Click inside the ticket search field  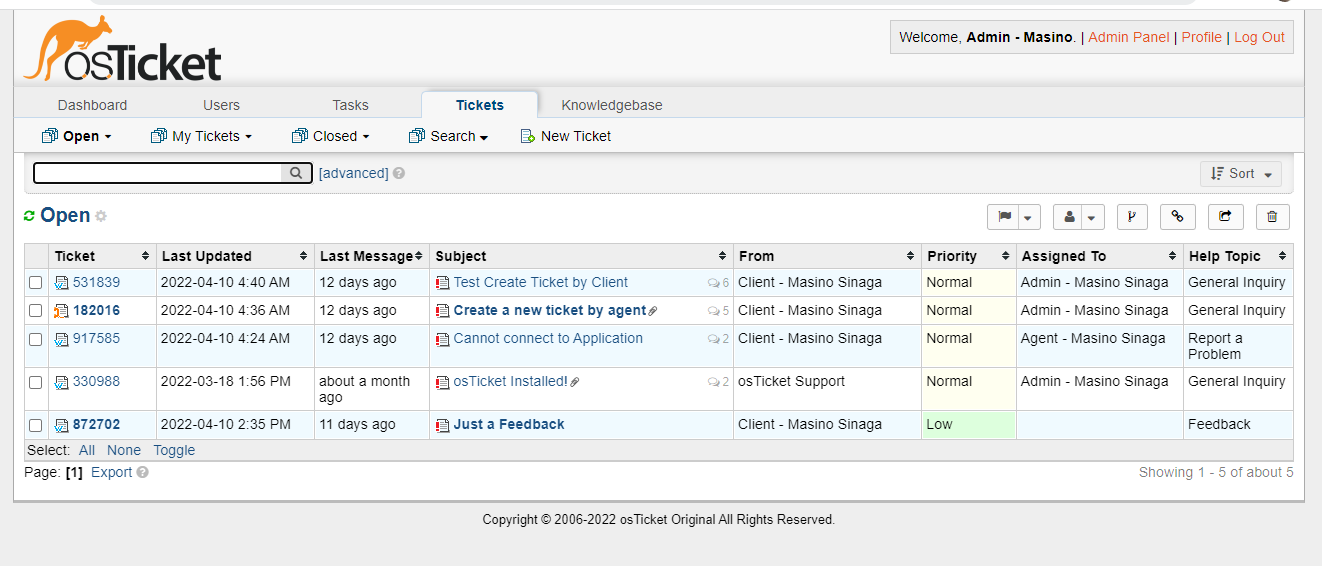coord(158,173)
